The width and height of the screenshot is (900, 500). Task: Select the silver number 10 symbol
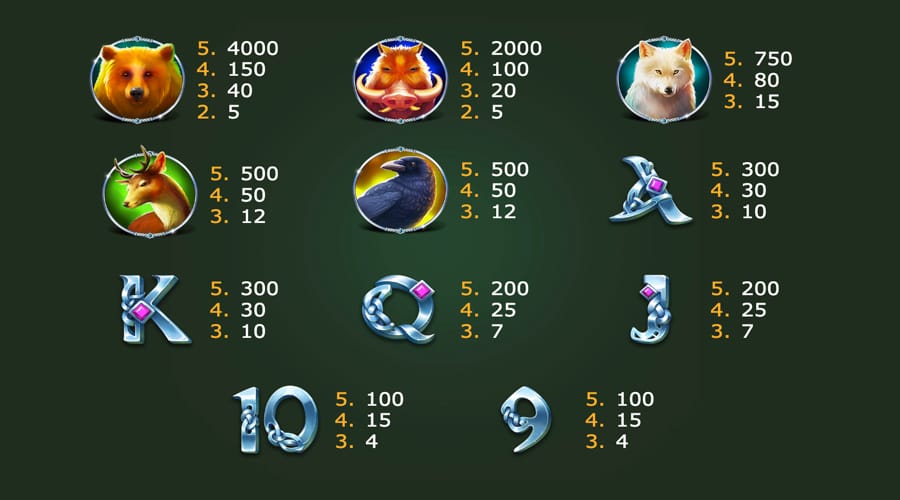click(275, 420)
